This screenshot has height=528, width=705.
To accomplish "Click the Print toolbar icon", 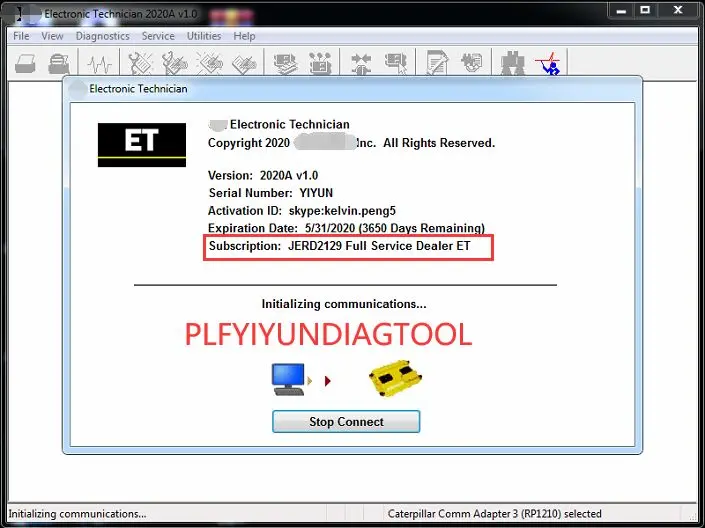I will [25, 63].
